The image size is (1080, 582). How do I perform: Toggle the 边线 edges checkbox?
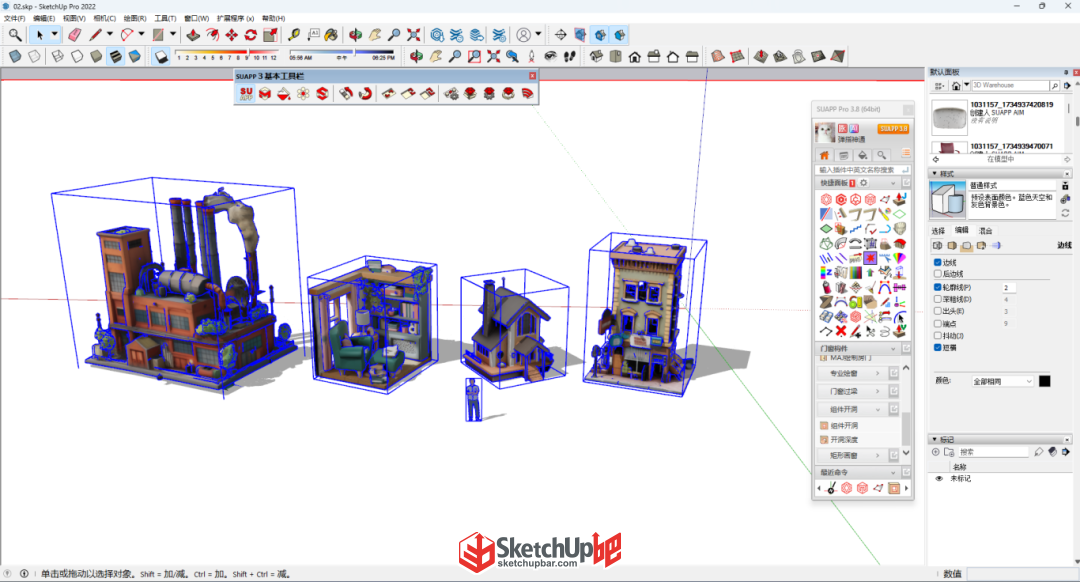(x=937, y=262)
